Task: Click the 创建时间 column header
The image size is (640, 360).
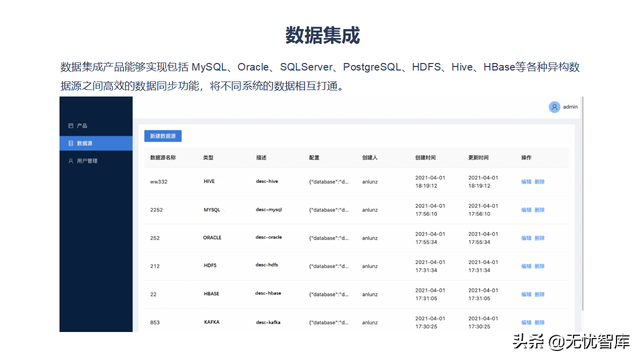Action: (425, 158)
